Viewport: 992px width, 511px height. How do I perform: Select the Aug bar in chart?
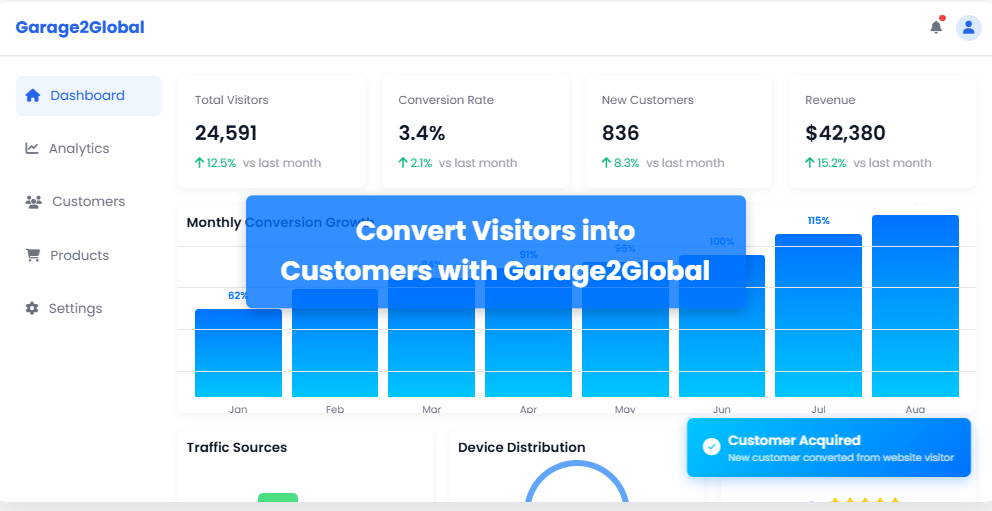point(915,306)
